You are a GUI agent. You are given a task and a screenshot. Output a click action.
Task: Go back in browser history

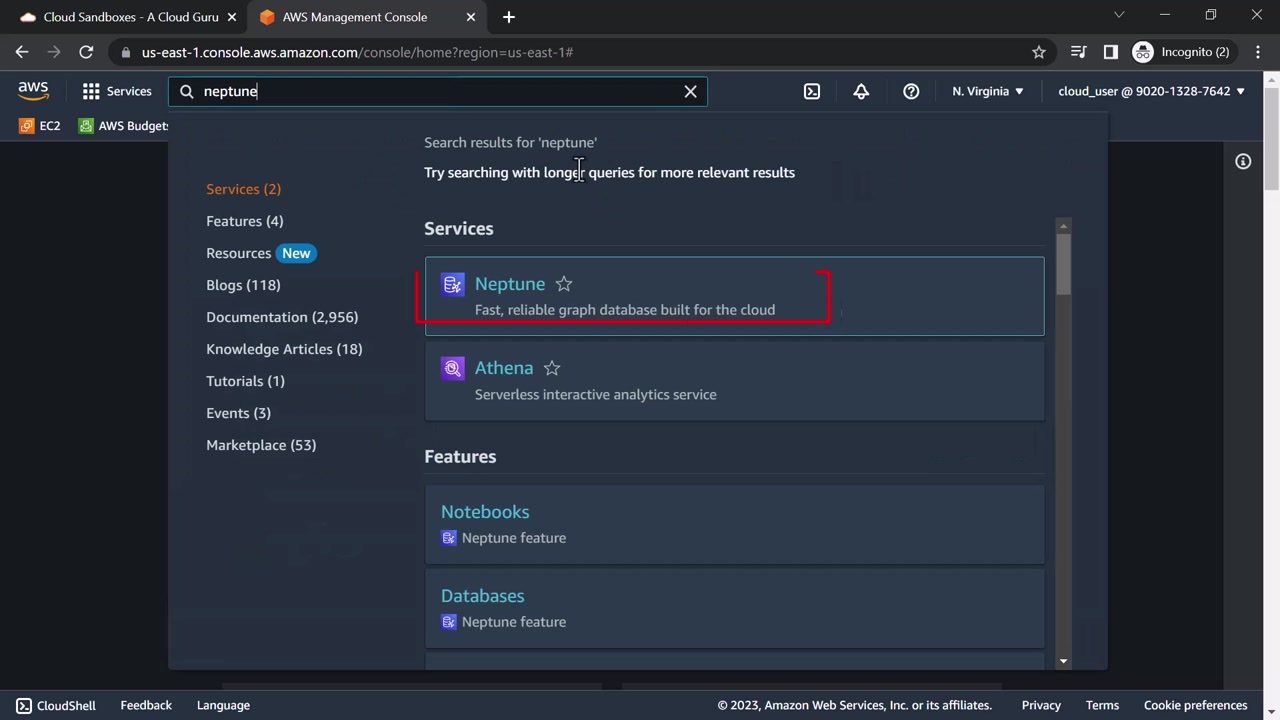point(22,52)
